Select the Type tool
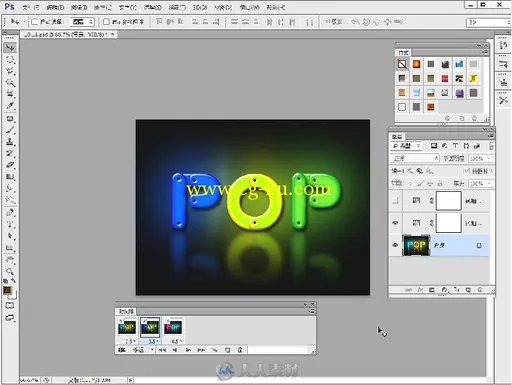Image resolution: width=512 pixels, height=385 pixels. tap(10, 224)
